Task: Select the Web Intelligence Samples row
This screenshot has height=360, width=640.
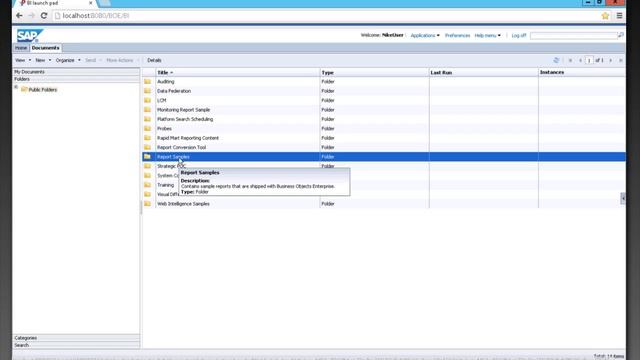Action: click(384, 204)
